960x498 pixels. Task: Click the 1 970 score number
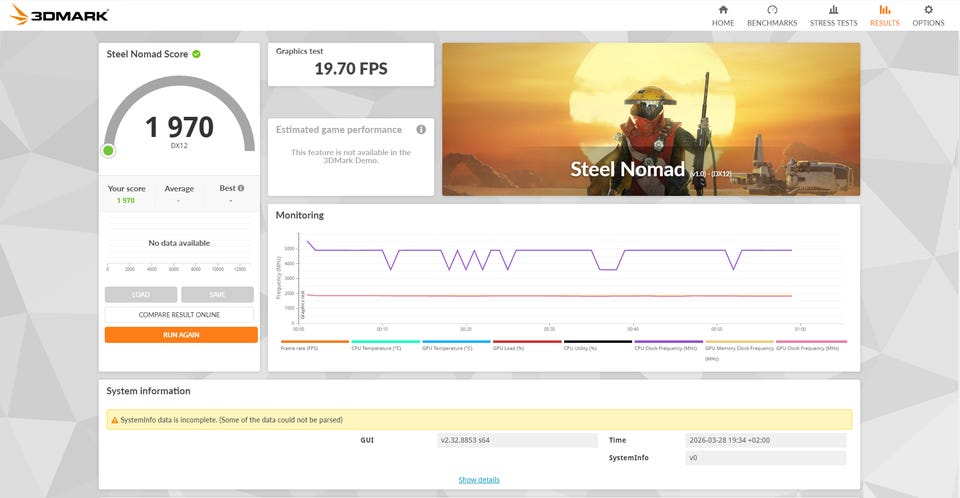pos(179,127)
